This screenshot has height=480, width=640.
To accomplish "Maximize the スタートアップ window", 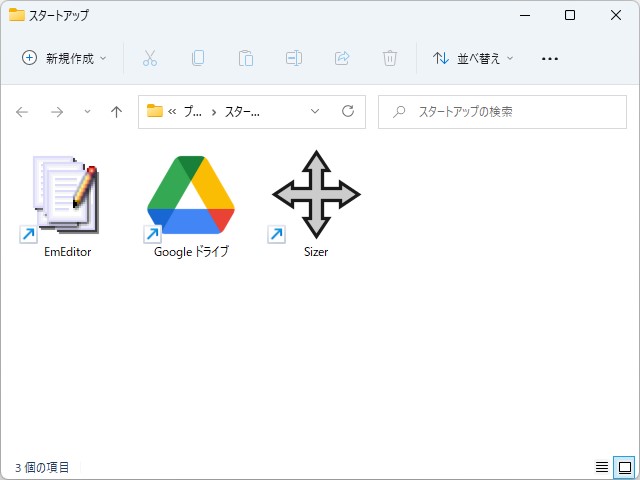I will pyautogui.click(x=570, y=16).
